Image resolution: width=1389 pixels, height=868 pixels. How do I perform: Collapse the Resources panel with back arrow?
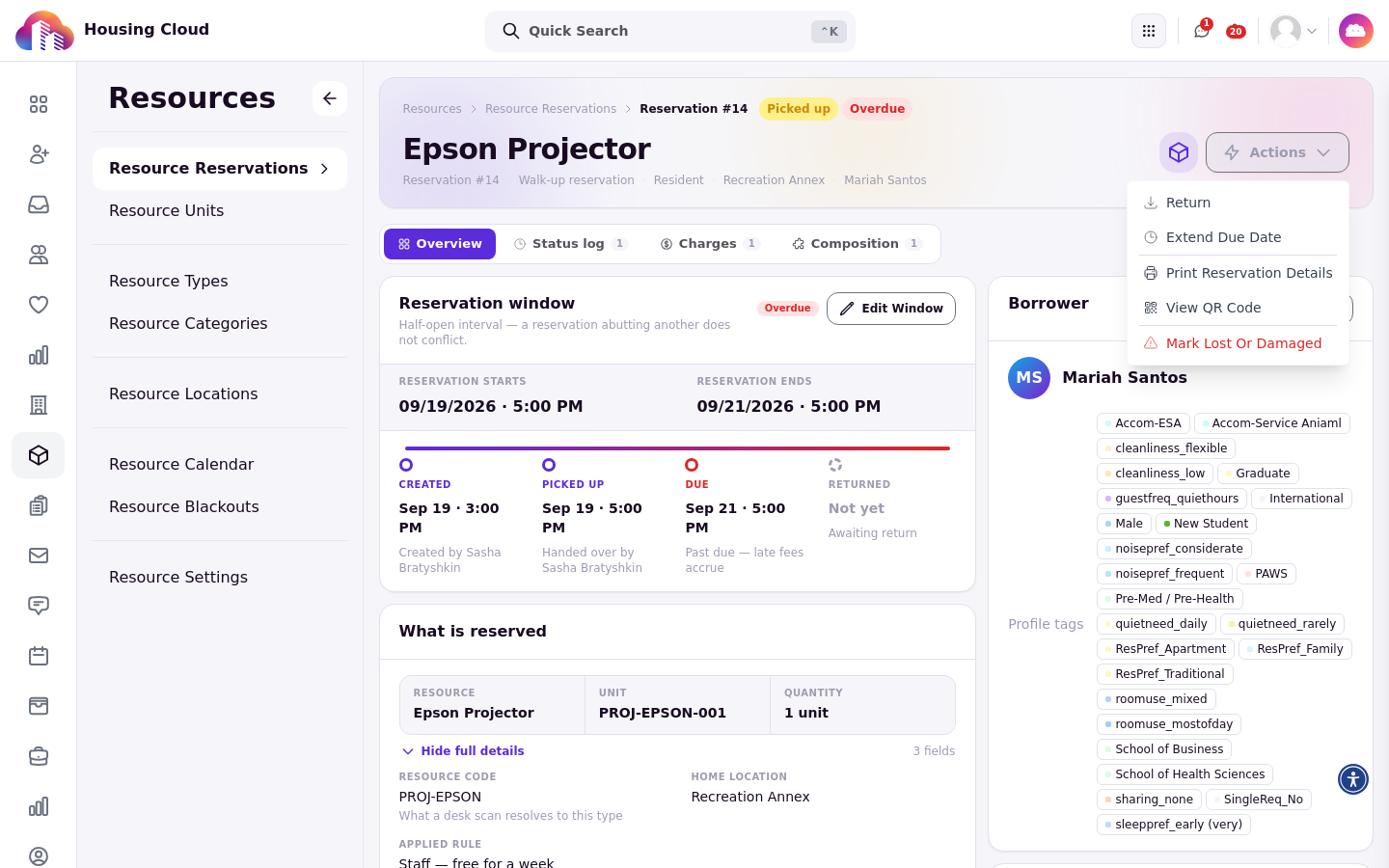click(x=330, y=98)
